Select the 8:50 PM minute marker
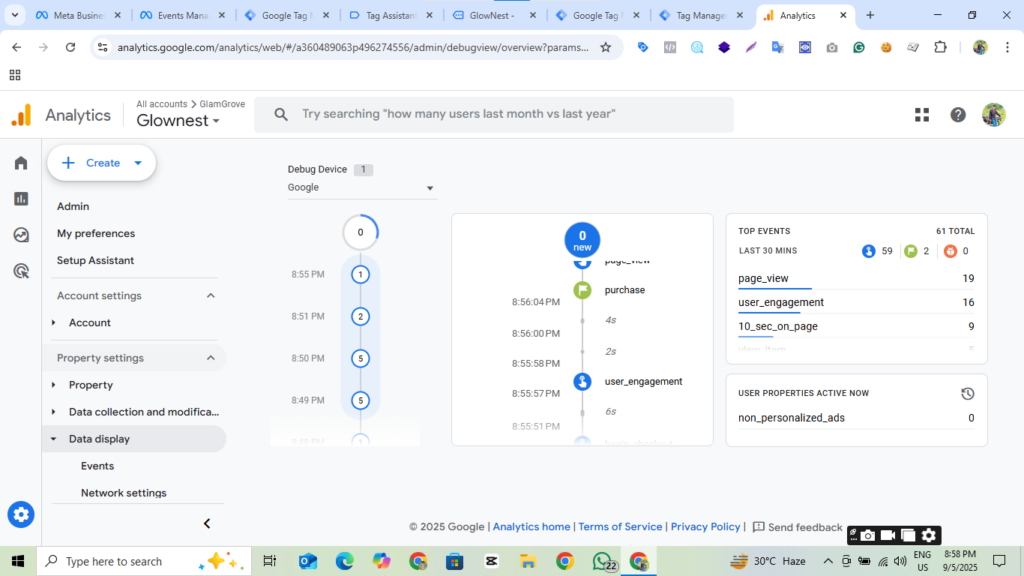 point(360,359)
